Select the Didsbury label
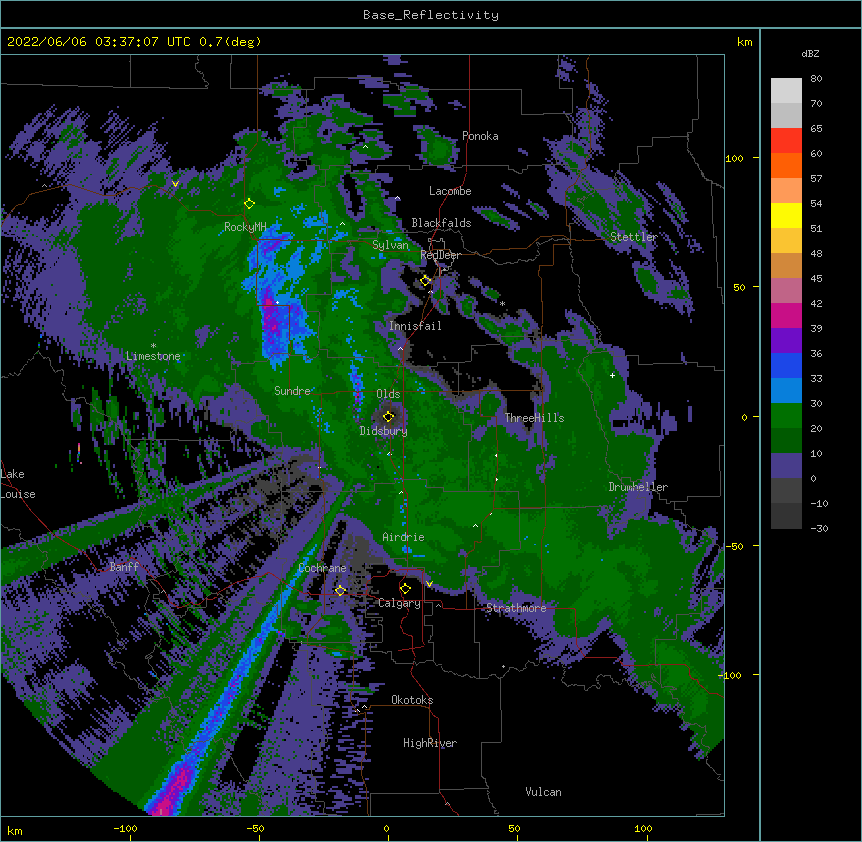 (x=384, y=431)
